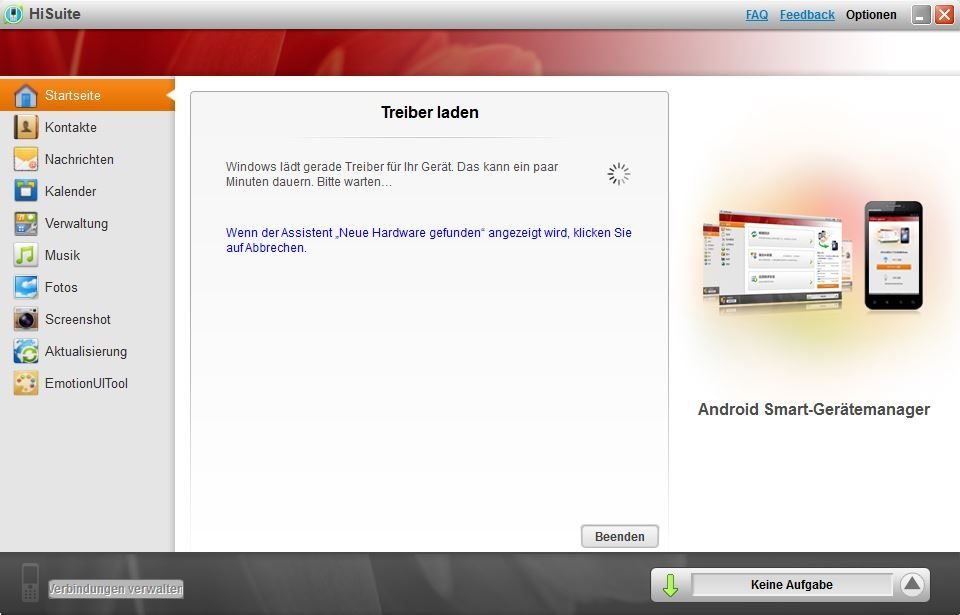This screenshot has width=960, height=615.
Task: Click the EmotionUITool palette icon
Action: tap(26, 383)
